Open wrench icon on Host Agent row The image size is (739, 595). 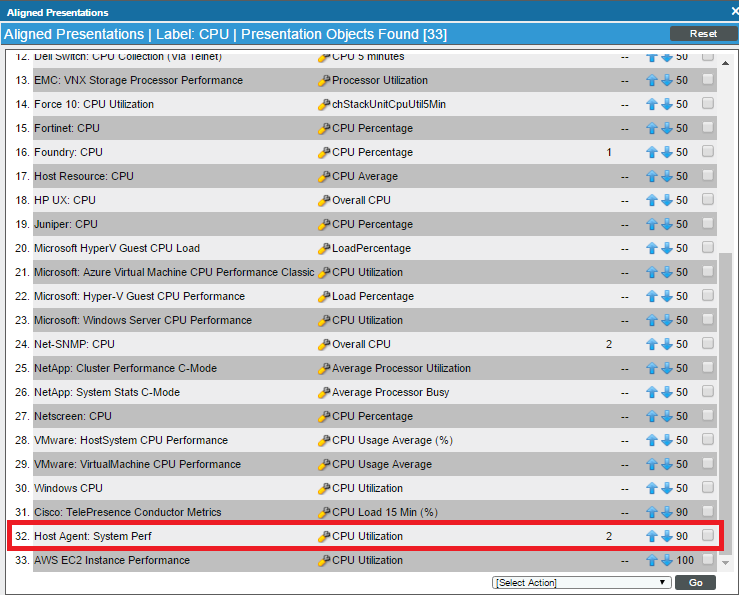[x=324, y=537]
